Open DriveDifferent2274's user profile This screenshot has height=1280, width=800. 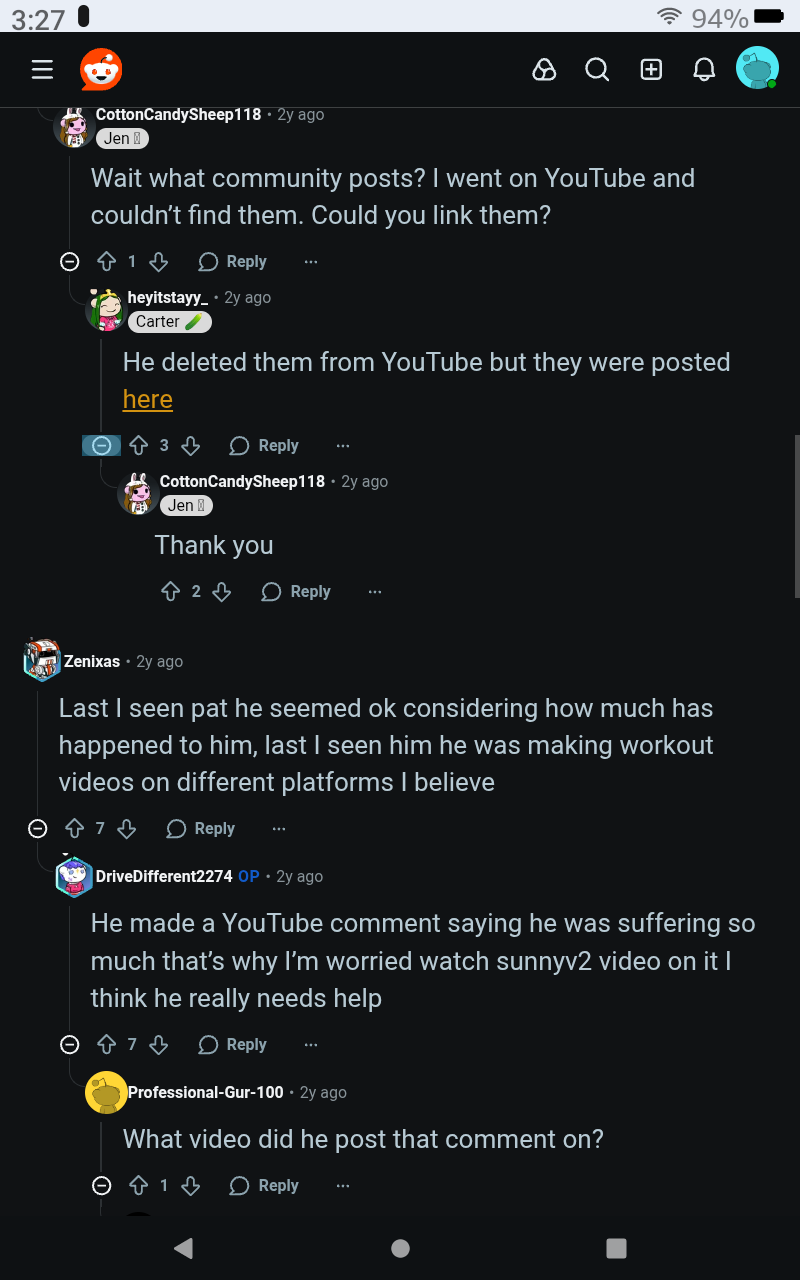(x=164, y=876)
